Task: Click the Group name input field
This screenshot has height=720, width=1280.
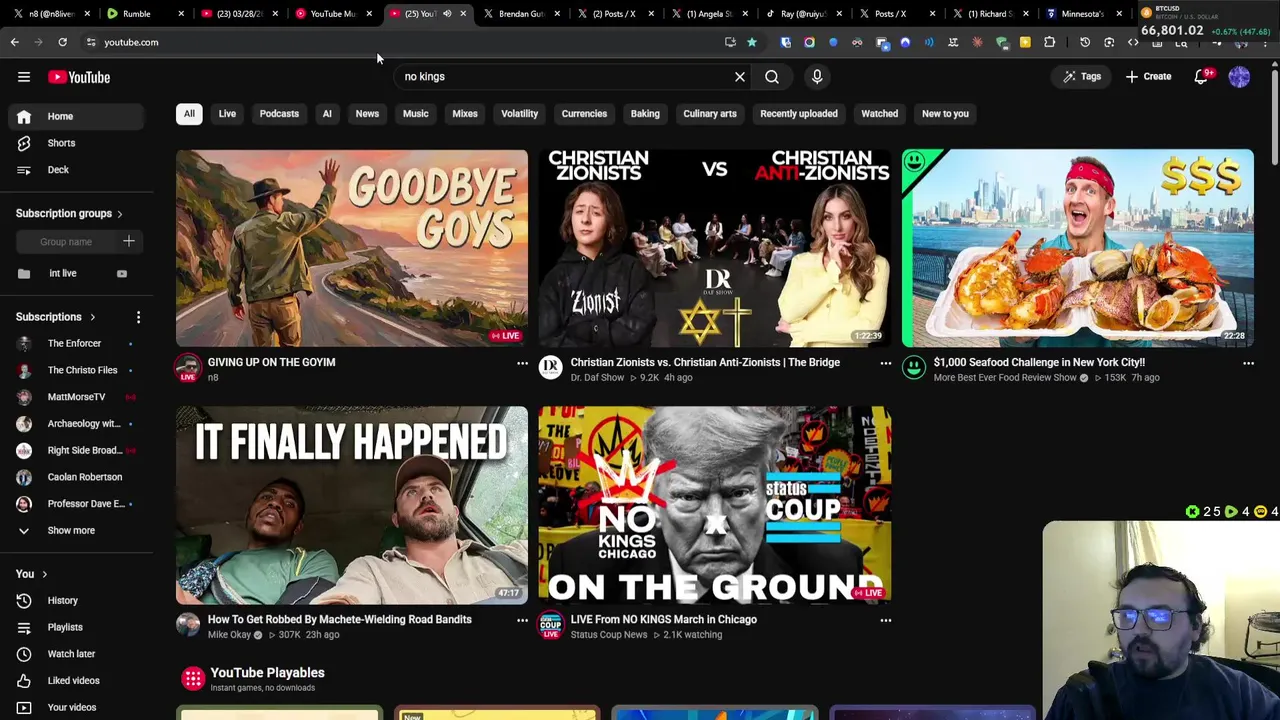Action: point(66,242)
